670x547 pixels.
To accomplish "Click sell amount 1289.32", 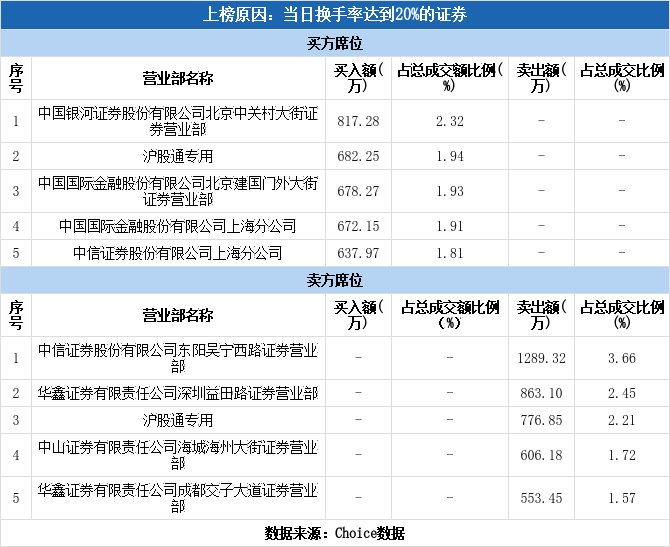I will pos(541,358).
